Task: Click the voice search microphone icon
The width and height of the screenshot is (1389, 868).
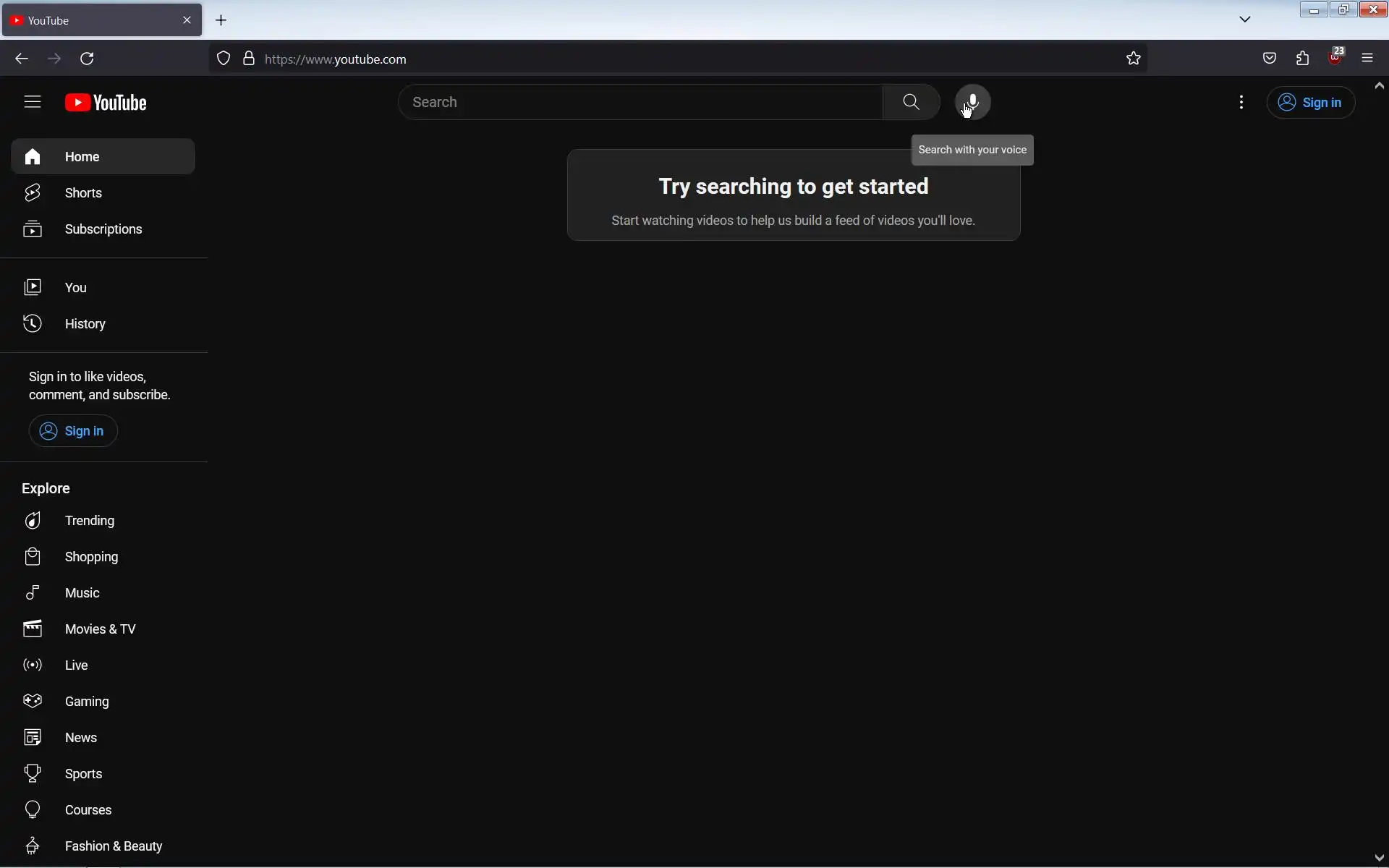Action: (x=972, y=102)
